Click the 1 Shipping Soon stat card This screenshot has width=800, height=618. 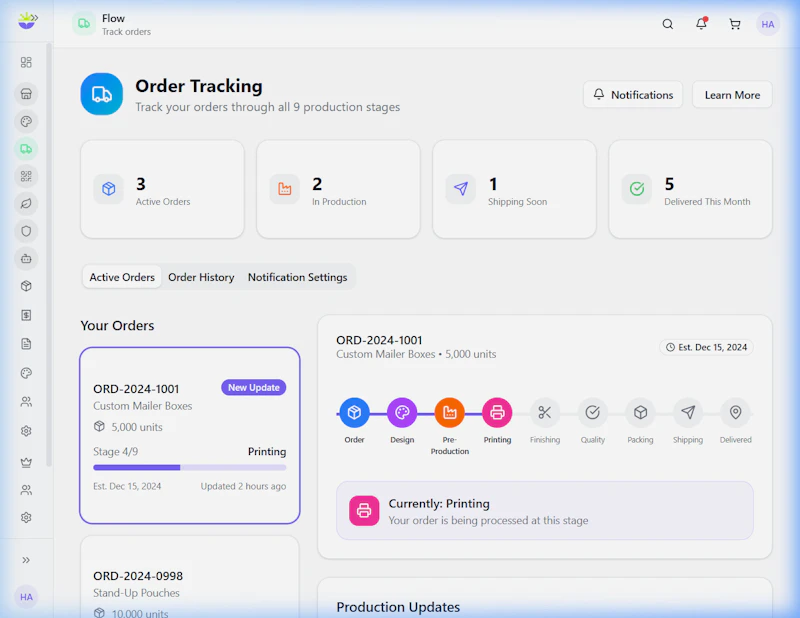514,189
